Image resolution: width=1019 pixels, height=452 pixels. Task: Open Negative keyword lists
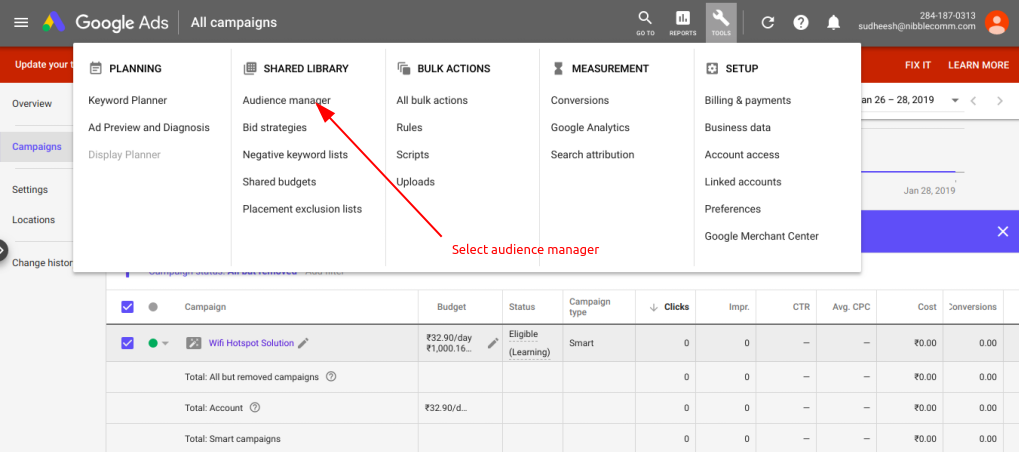click(x=295, y=155)
